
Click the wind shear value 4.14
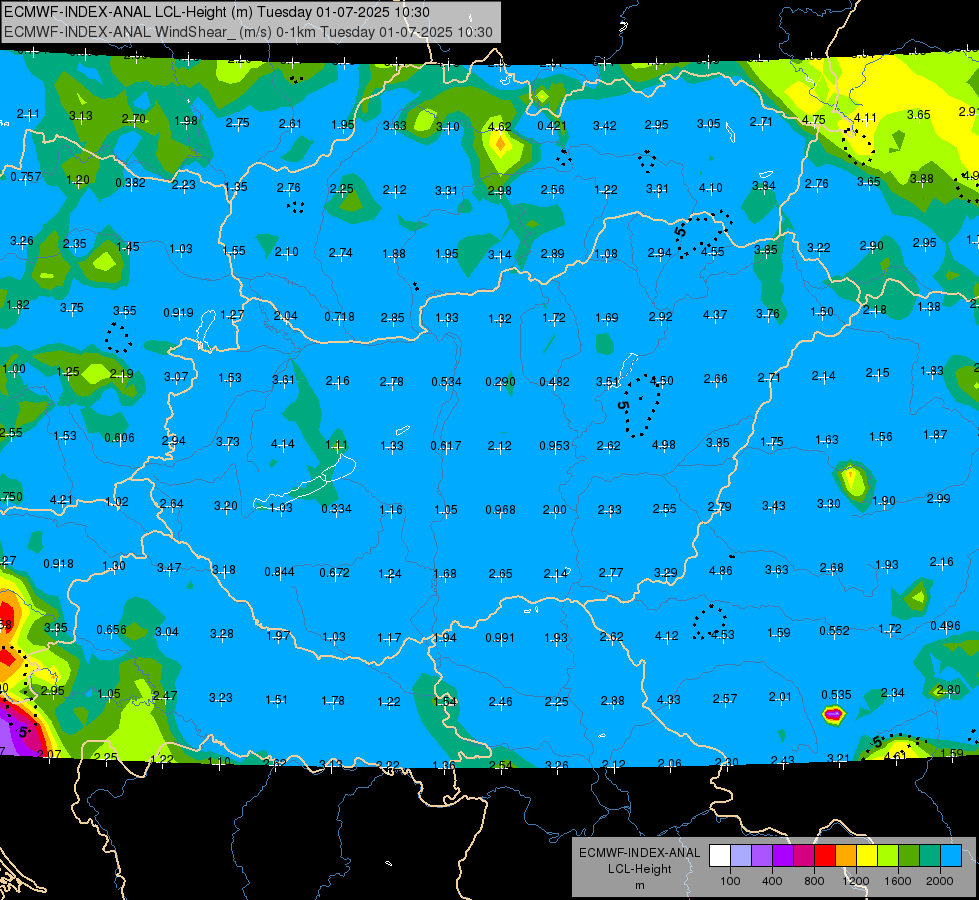[x=282, y=444]
